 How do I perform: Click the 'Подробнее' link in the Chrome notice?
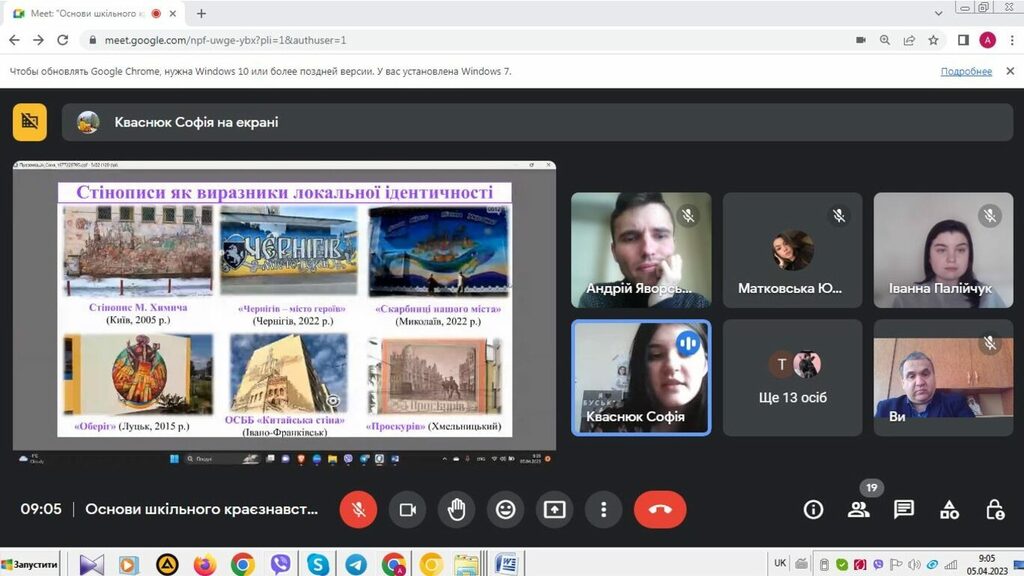tap(966, 72)
